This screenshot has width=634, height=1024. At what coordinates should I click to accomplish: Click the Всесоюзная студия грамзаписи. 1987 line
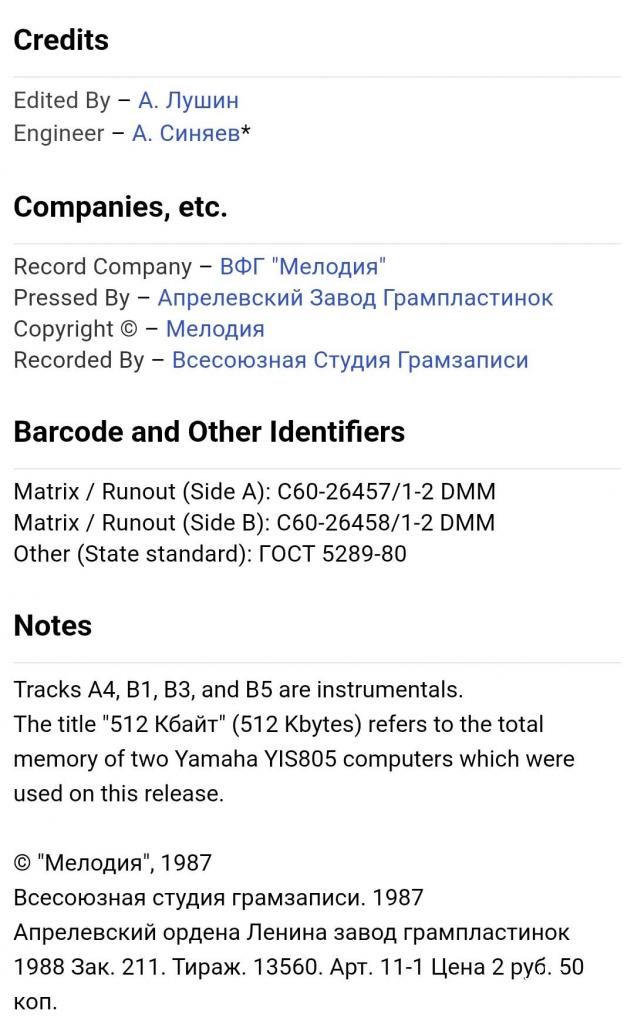[x=219, y=897]
